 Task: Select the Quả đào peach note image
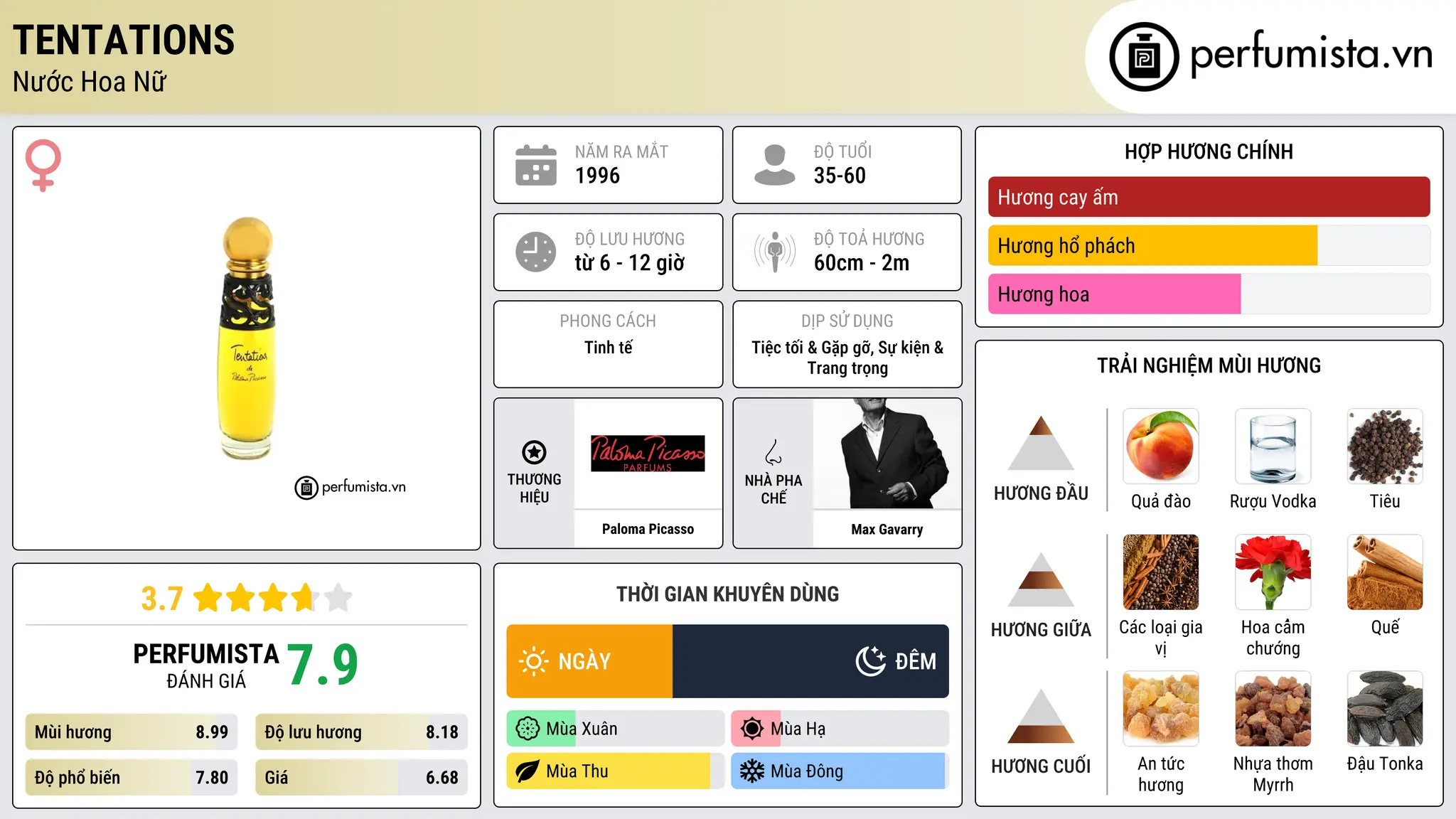1161,446
